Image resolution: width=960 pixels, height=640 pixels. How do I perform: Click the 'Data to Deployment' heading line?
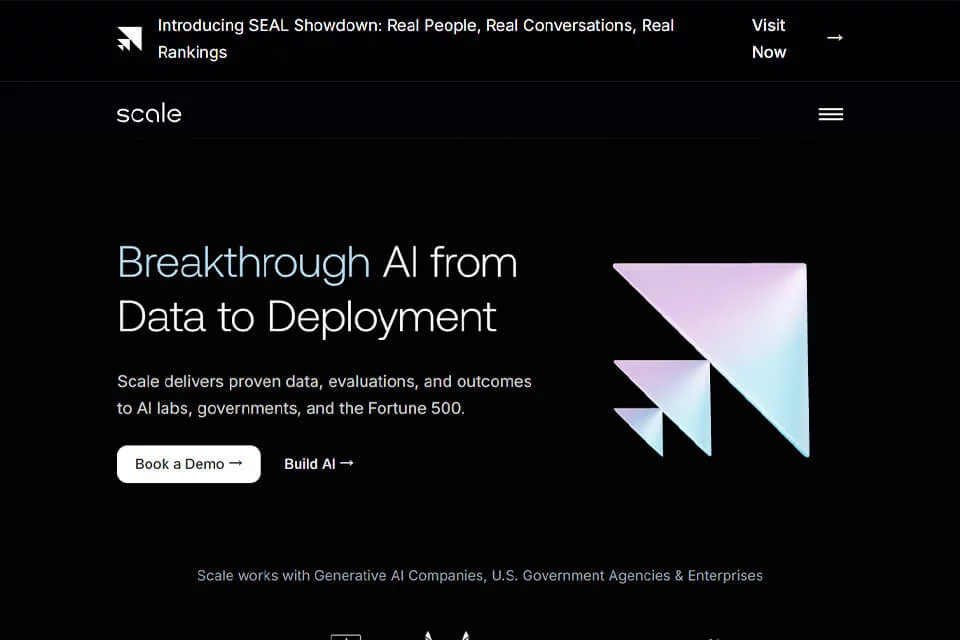point(307,317)
